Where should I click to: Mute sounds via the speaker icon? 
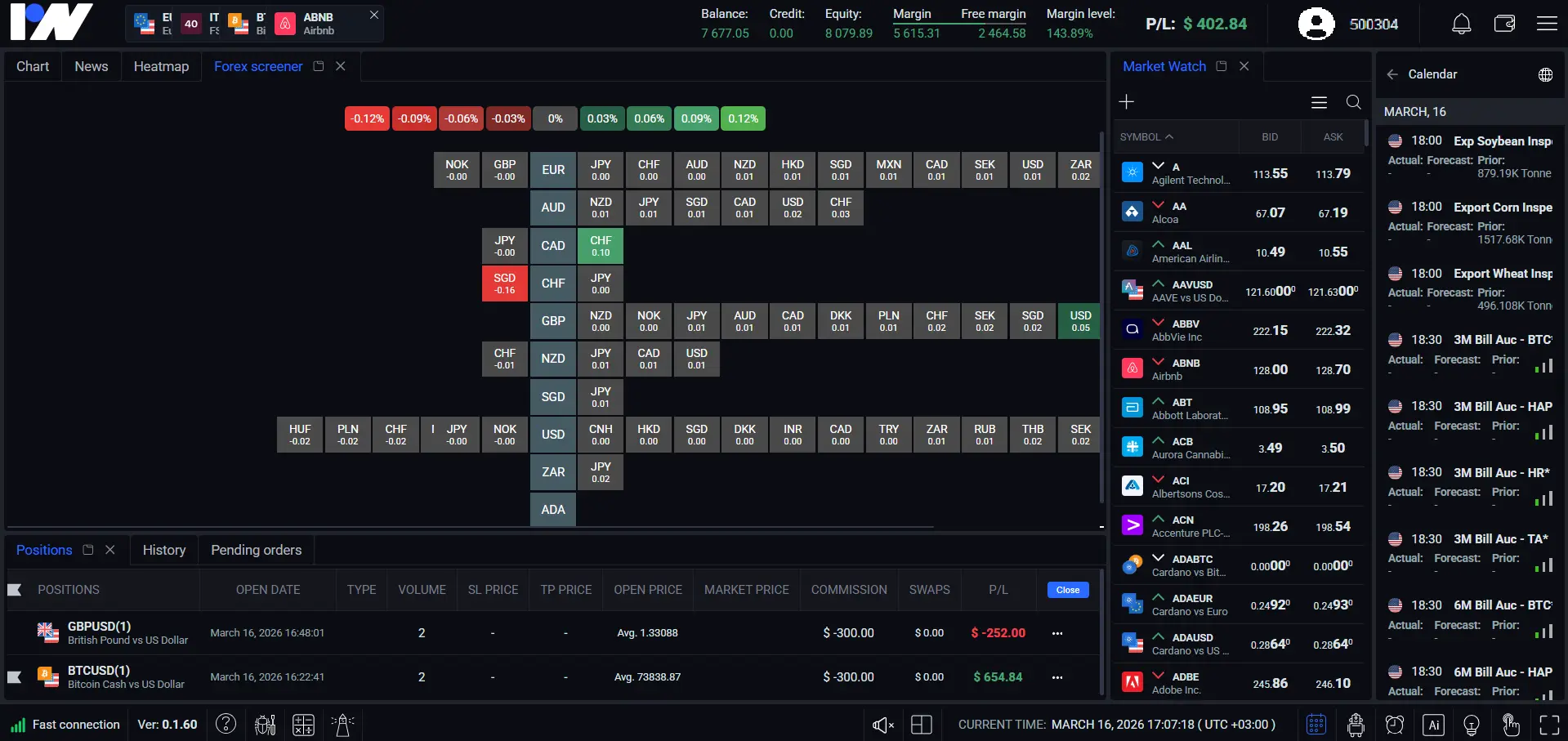coord(882,725)
